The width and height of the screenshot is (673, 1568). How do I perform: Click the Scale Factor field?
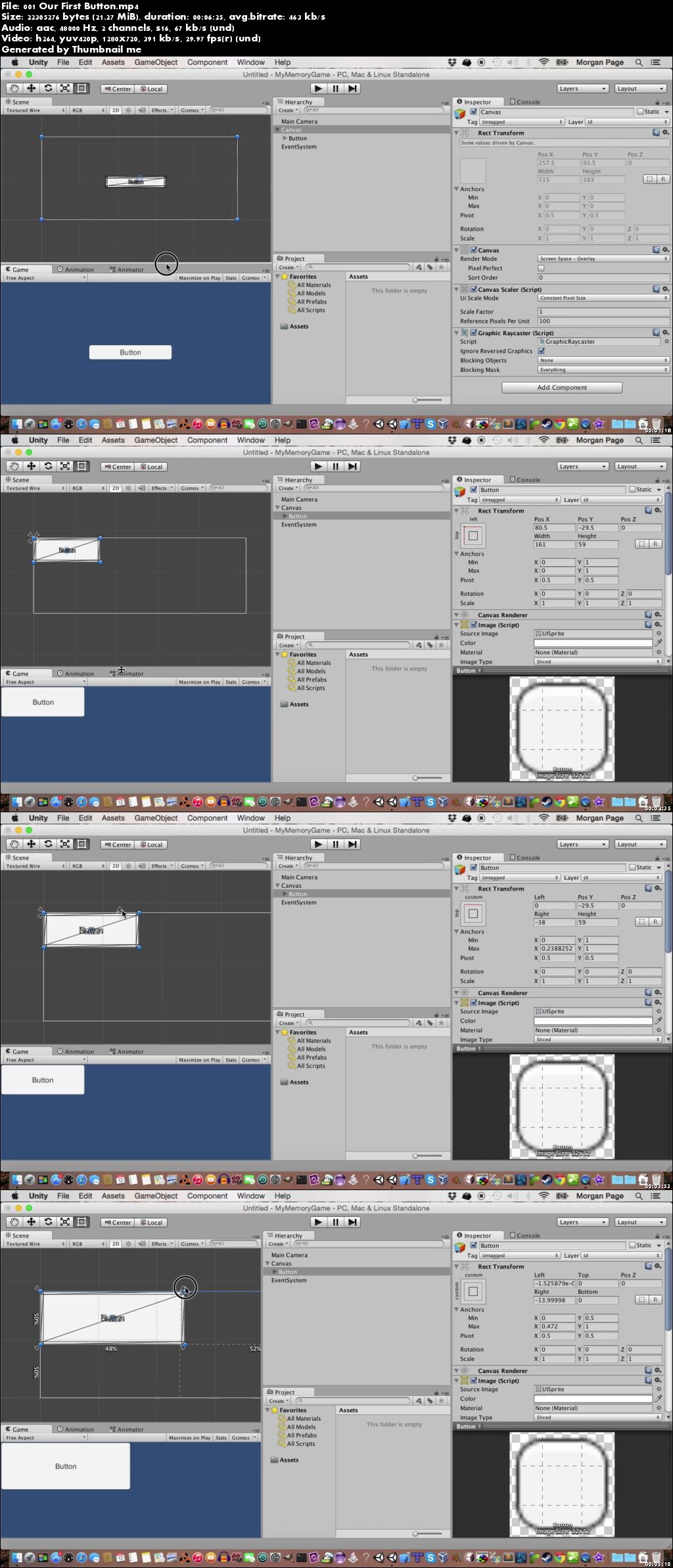click(x=603, y=312)
